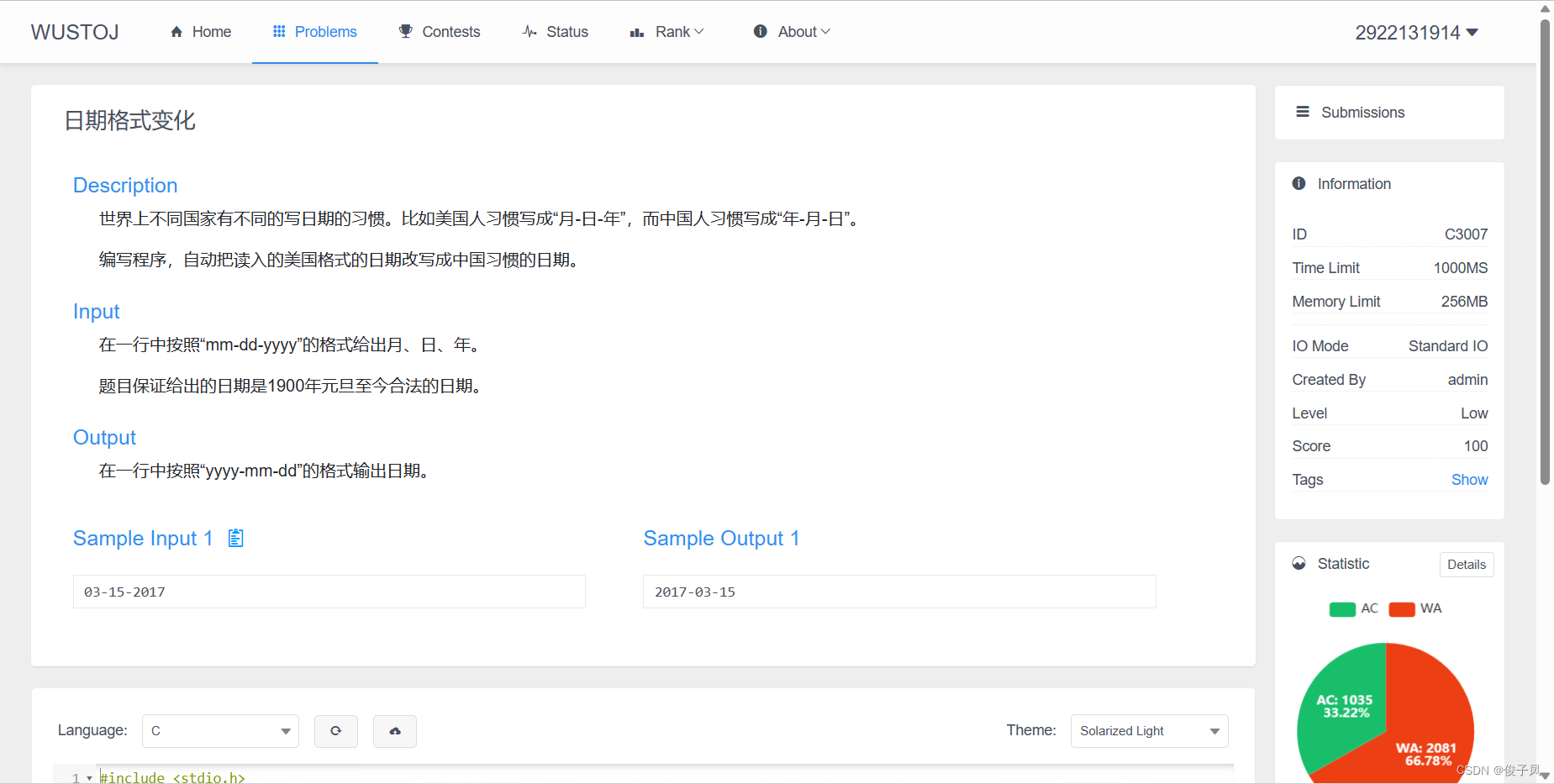Click the Score value 100
Viewport: 1554px width, 784px height.
tap(1476, 446)
